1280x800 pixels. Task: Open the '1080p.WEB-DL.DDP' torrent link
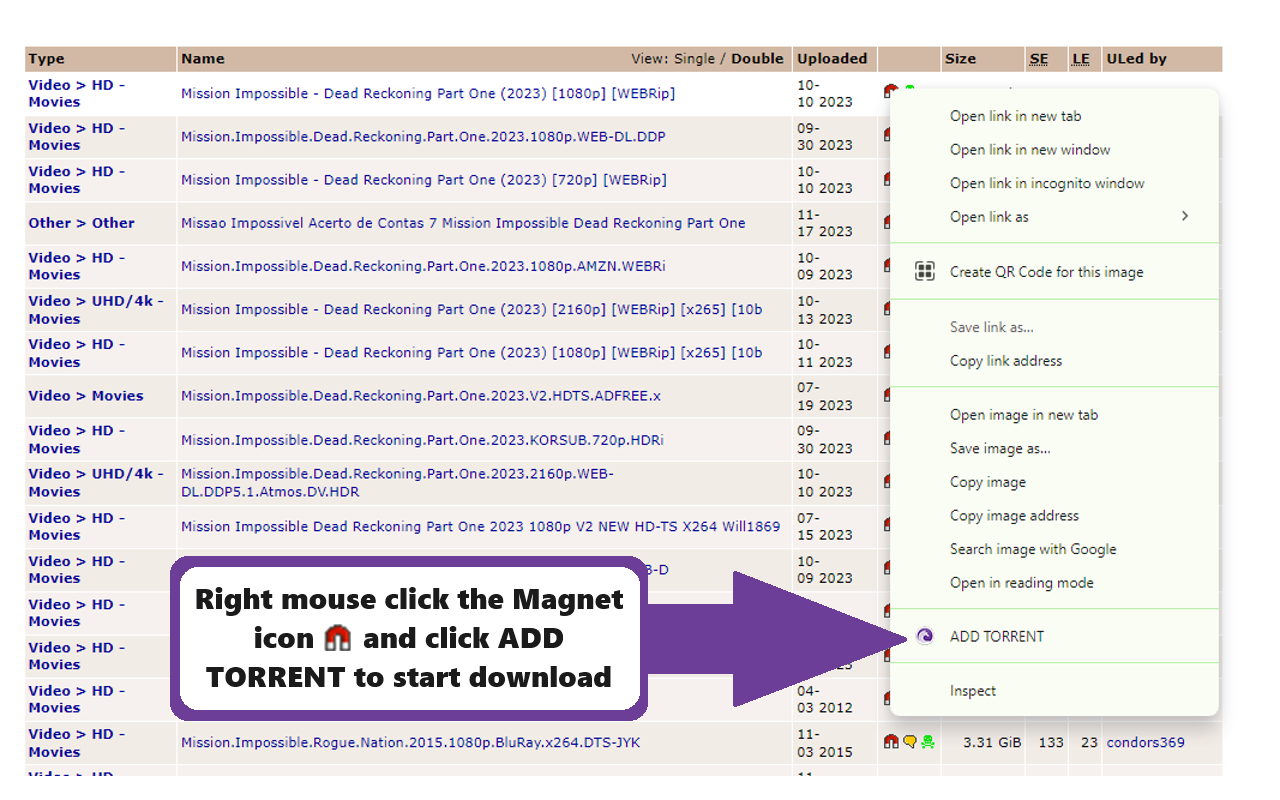coord(423,136)
